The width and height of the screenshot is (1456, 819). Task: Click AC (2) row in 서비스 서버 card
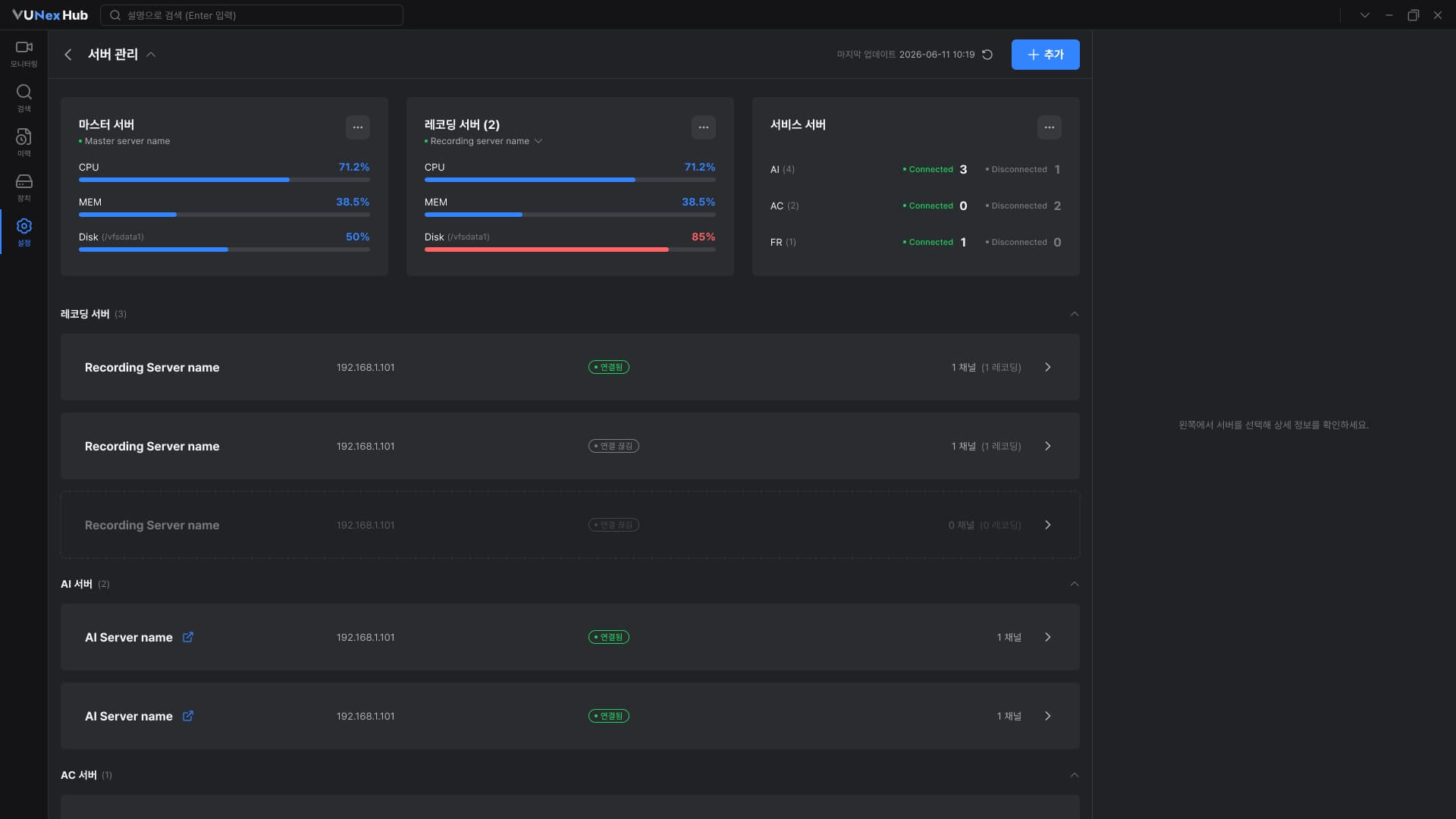tap(916, 206)
